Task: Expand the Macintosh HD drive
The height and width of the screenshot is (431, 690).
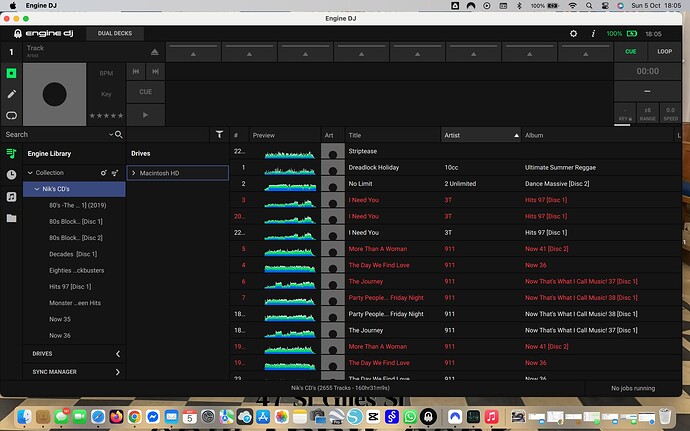Action: [x=134, y=173]
